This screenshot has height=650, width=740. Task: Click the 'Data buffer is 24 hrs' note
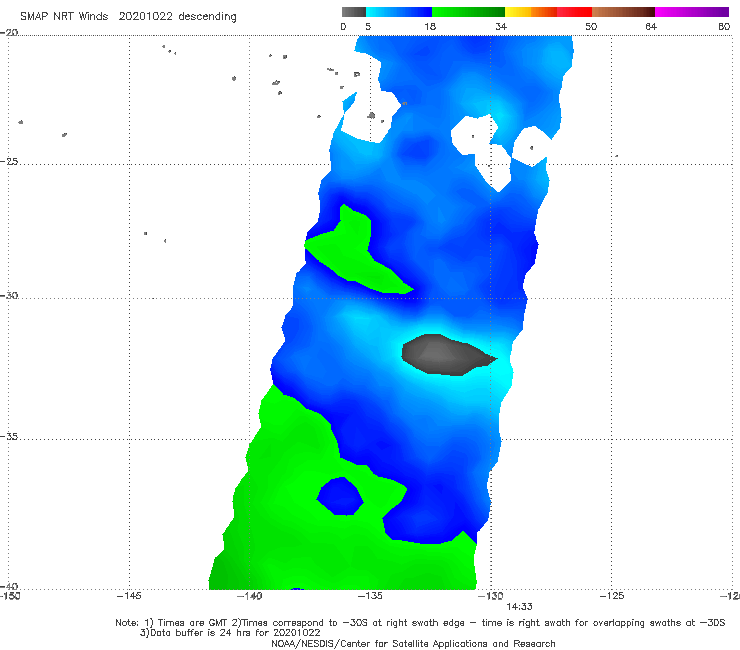point(230,633)
